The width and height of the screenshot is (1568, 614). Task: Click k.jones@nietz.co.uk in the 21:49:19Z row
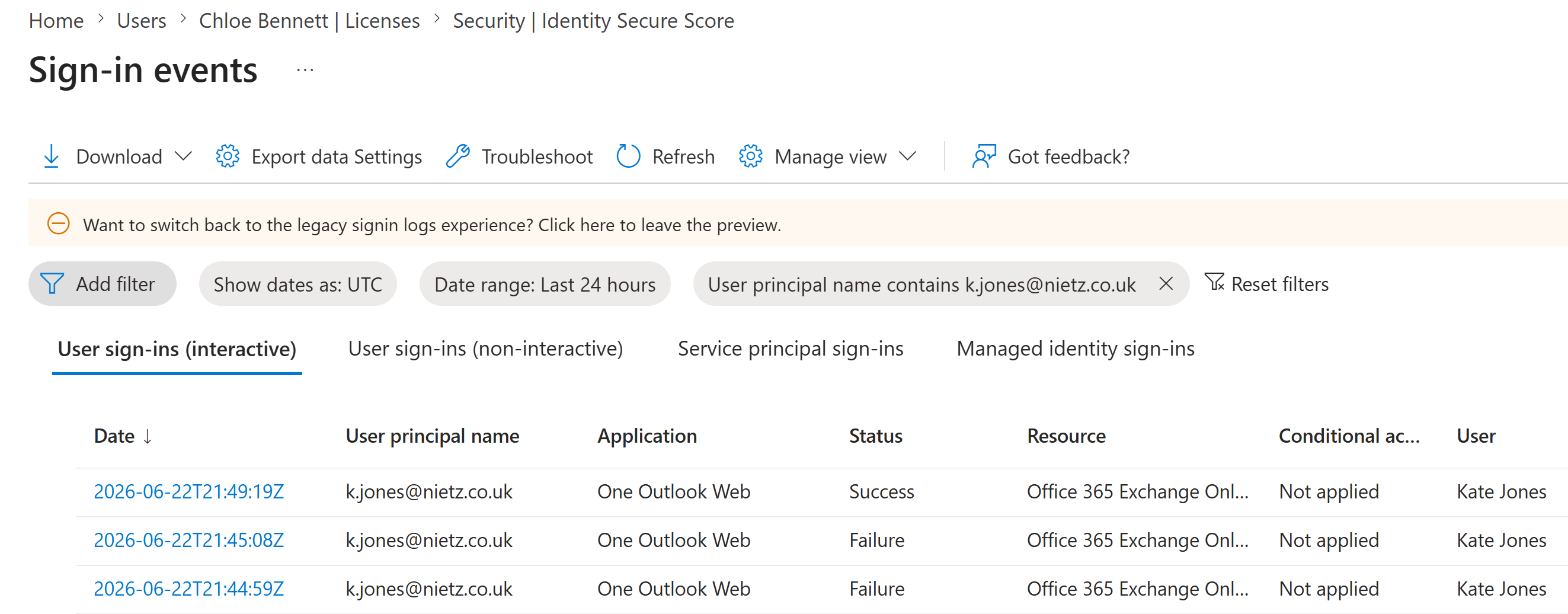click(x=429, y=492)
